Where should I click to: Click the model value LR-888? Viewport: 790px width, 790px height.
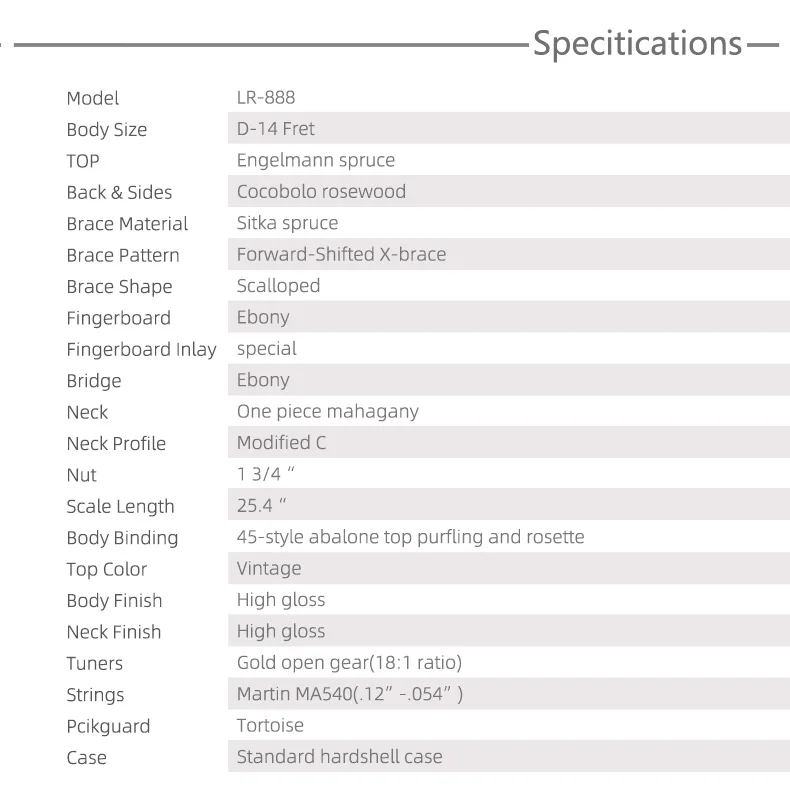coord(266,98)
